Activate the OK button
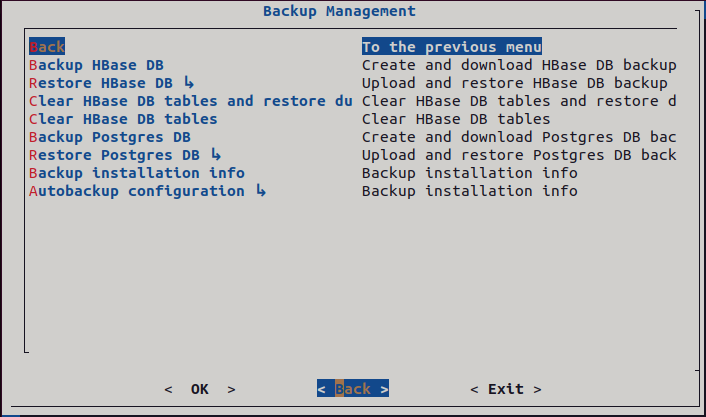This screenshot has width=706, height=417. pyautogui.click(x=200, y=389)
